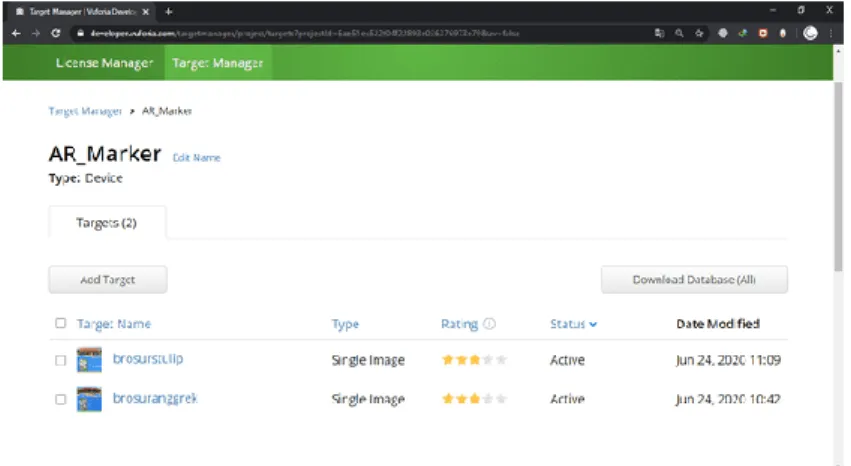
Task: Click the Add Target button
Action: click(107, 280)
